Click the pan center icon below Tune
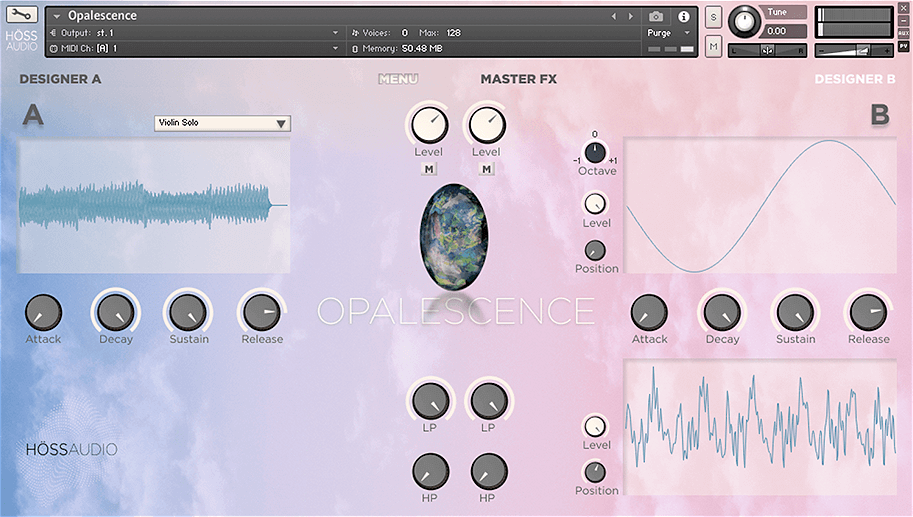 click(767, 51)
